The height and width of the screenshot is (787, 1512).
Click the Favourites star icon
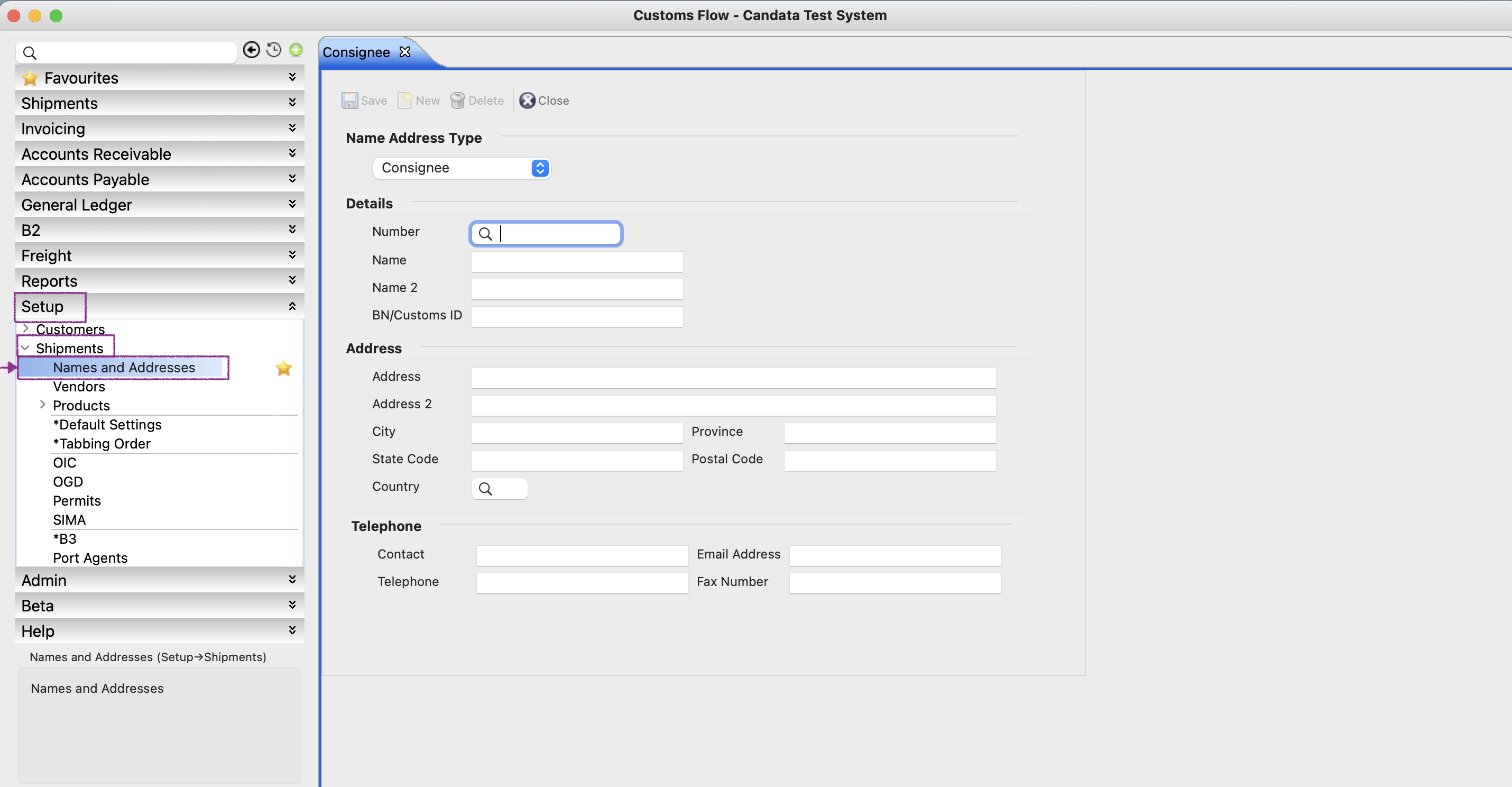coord(30,78)
